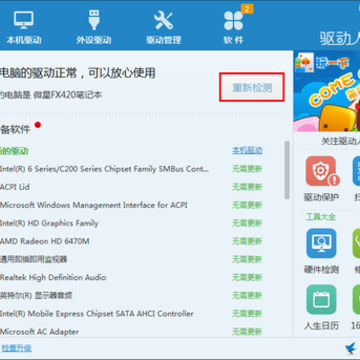The height and width of the screenshot is (360, 360).
Task: Select the Intel 6 Series SMBus Controller row
Action: tap(131, 169)
